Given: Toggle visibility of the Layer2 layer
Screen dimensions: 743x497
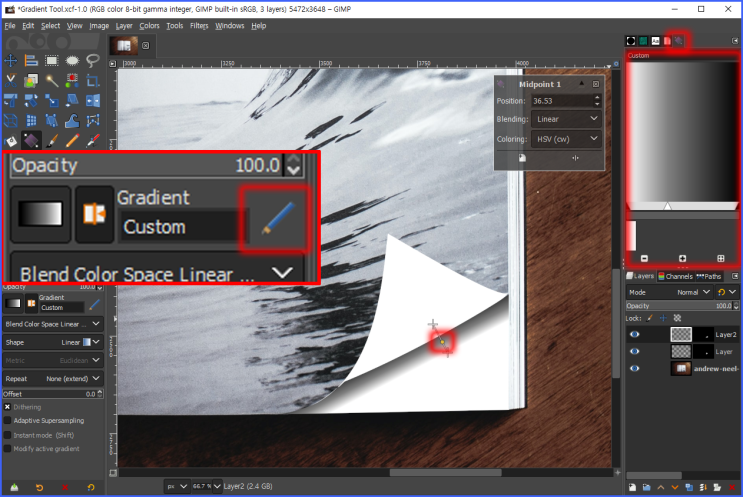Looking at the screenshot, I should click(x=634, y=334).
